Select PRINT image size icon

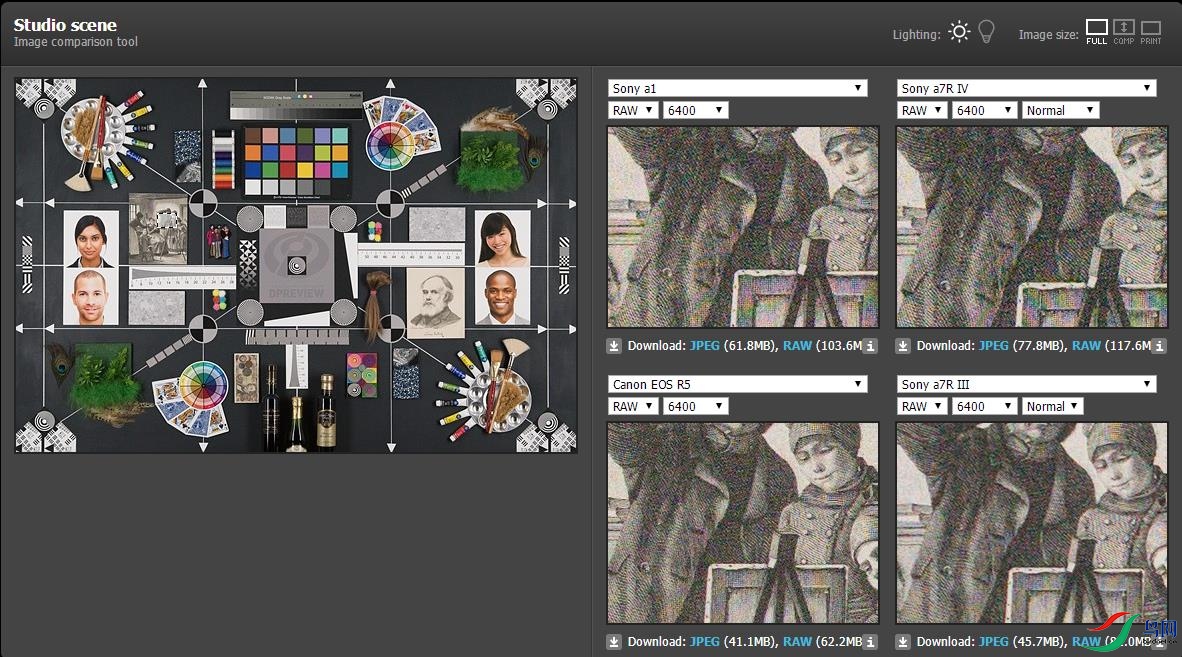point(1151,30)
